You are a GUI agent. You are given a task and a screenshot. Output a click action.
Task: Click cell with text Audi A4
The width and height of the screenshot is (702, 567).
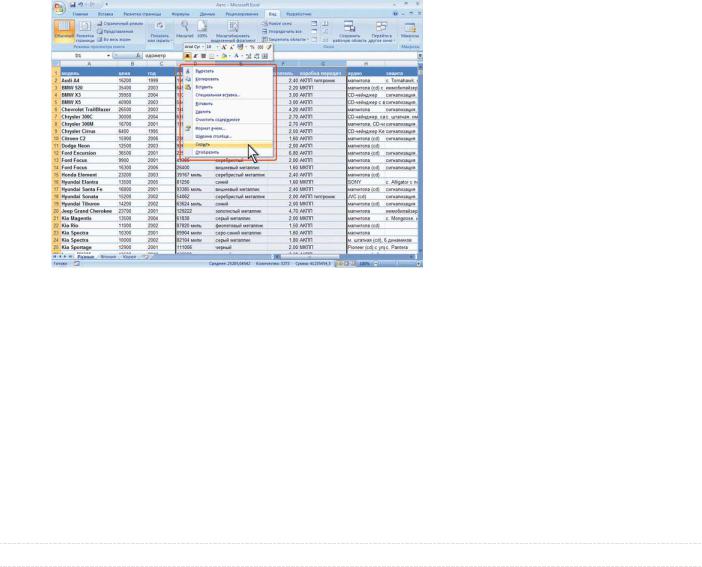pos(89,81)
